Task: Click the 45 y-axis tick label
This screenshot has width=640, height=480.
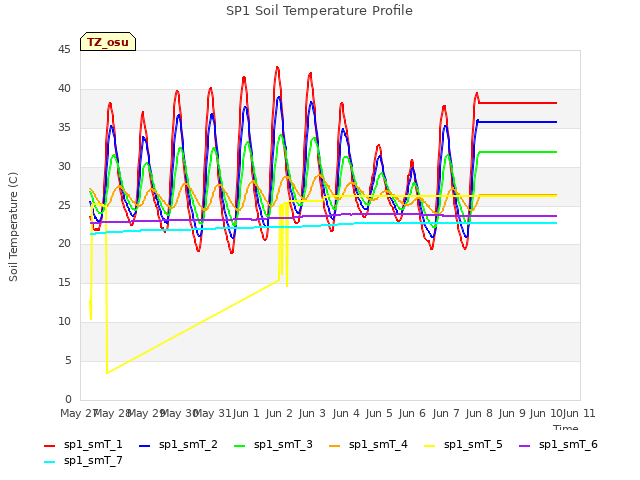Action: [64, 50]
